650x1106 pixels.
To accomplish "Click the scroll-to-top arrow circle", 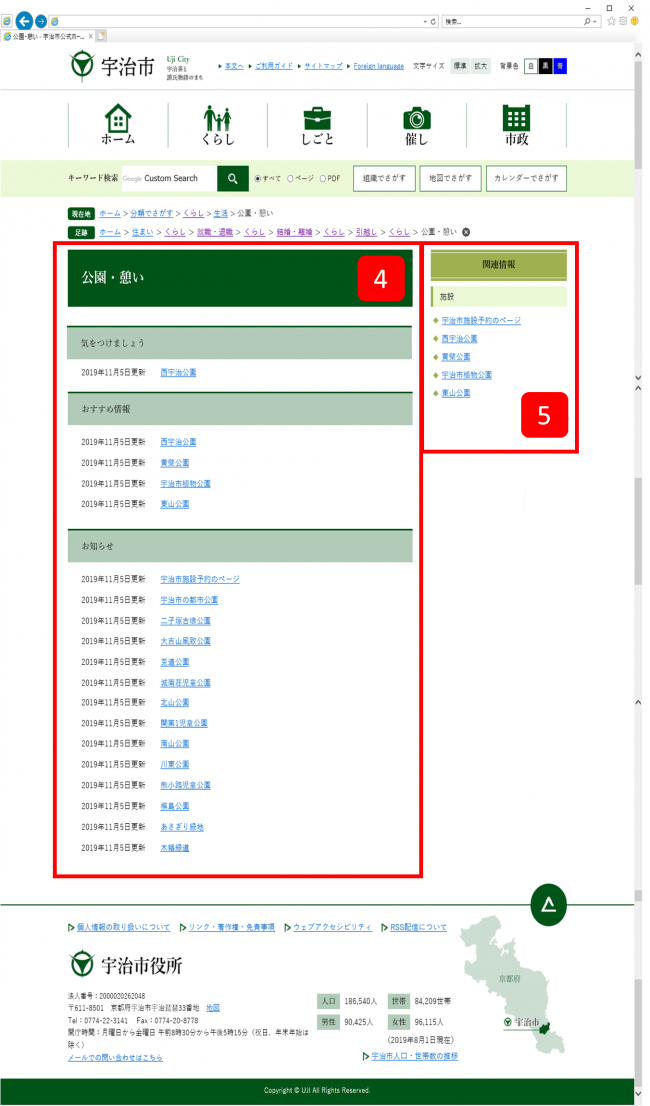I will click(x=548, y=905).
